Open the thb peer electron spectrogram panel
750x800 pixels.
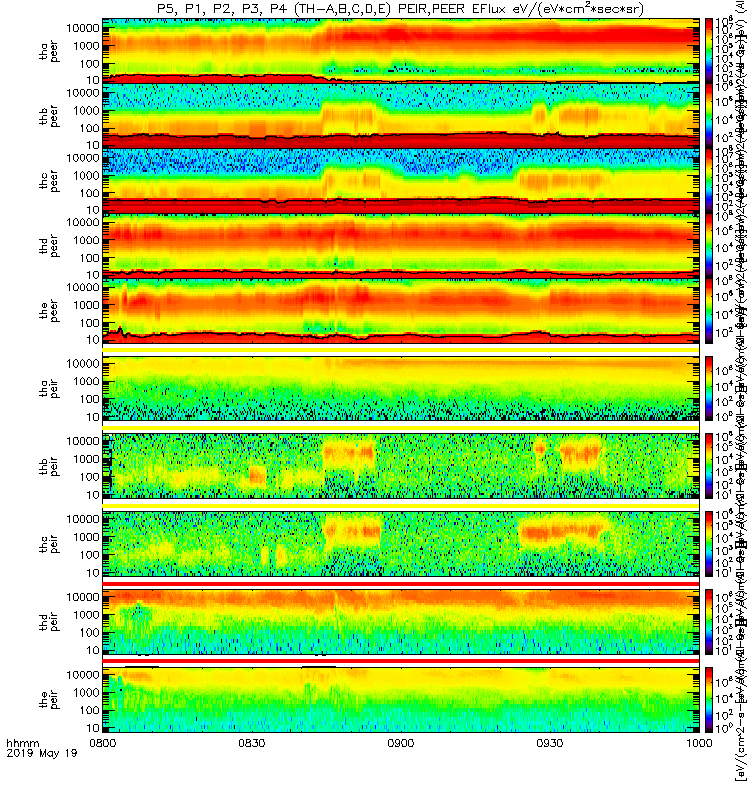(x=401, y=116)
